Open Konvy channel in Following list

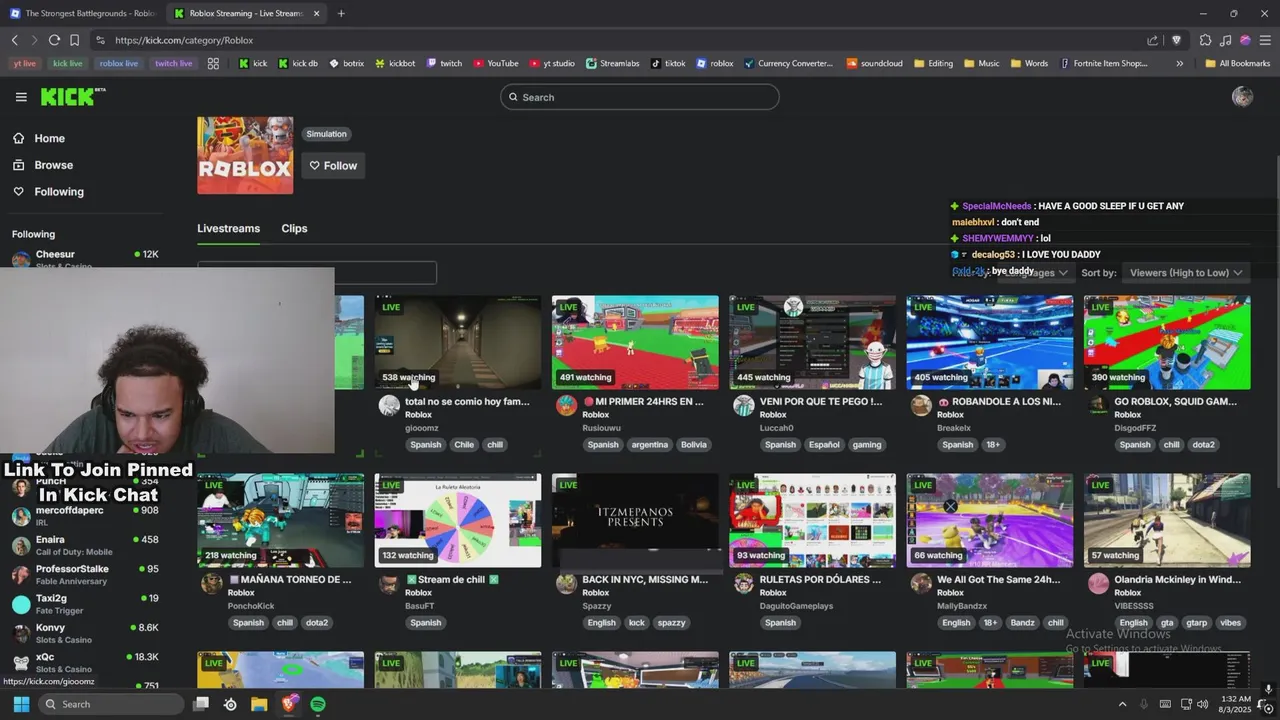point(85,633)
